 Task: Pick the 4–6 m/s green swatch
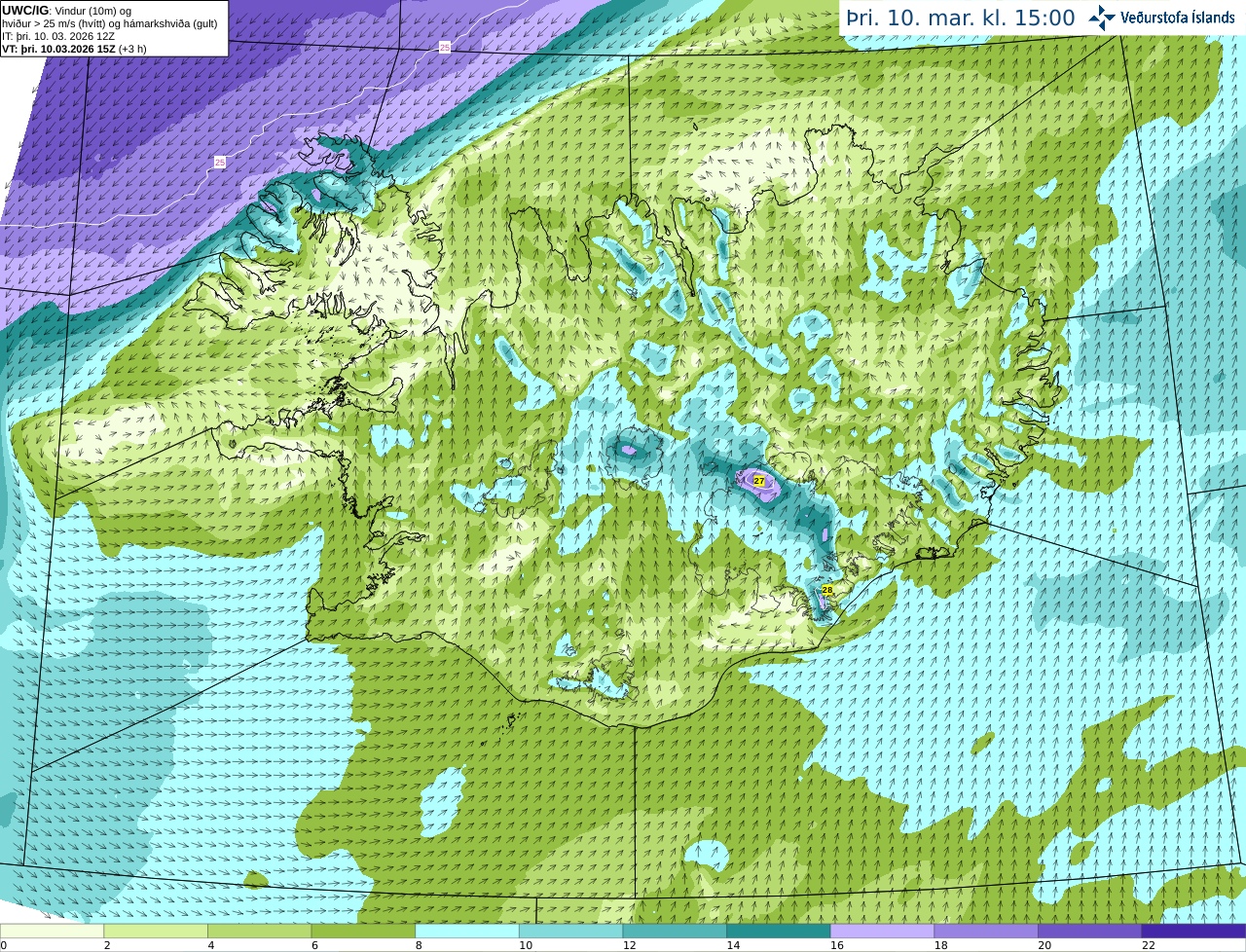pyautogui.click(x=259, y=931)
